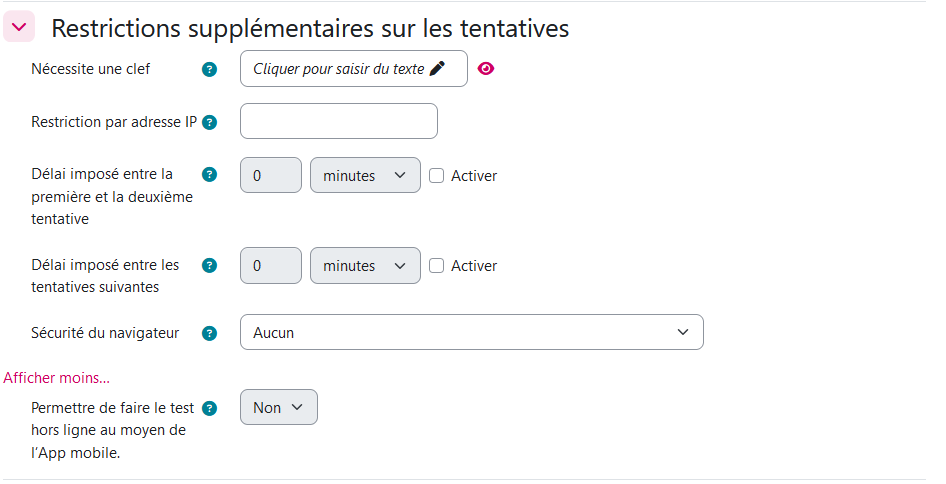Click the pencil edit icon in key field
Viewport: 946px width, 484px height.
pyautogui.click(x=436, y=69)
